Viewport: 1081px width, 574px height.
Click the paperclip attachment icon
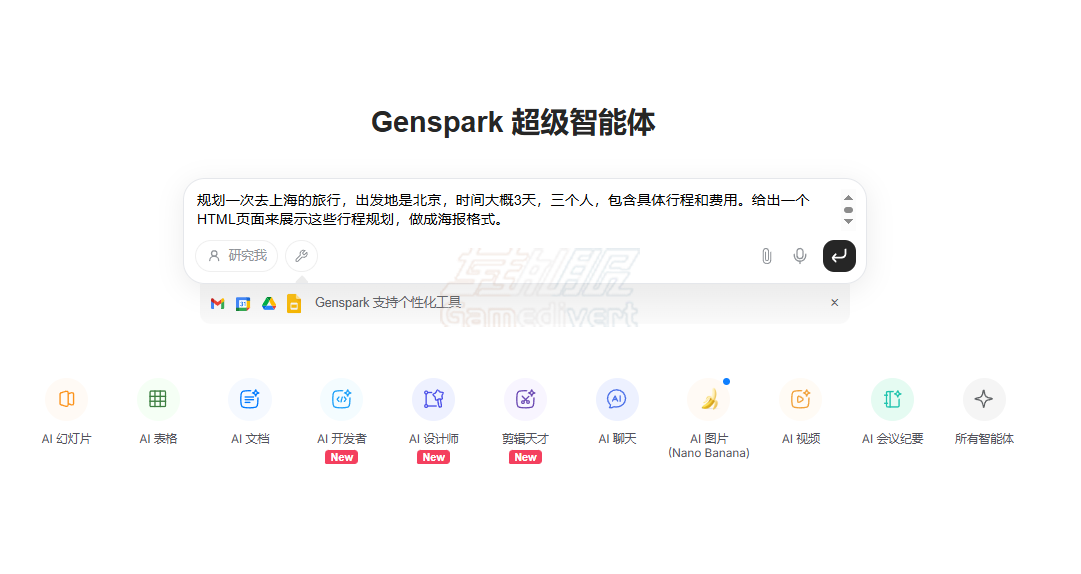tap(767, 256)
